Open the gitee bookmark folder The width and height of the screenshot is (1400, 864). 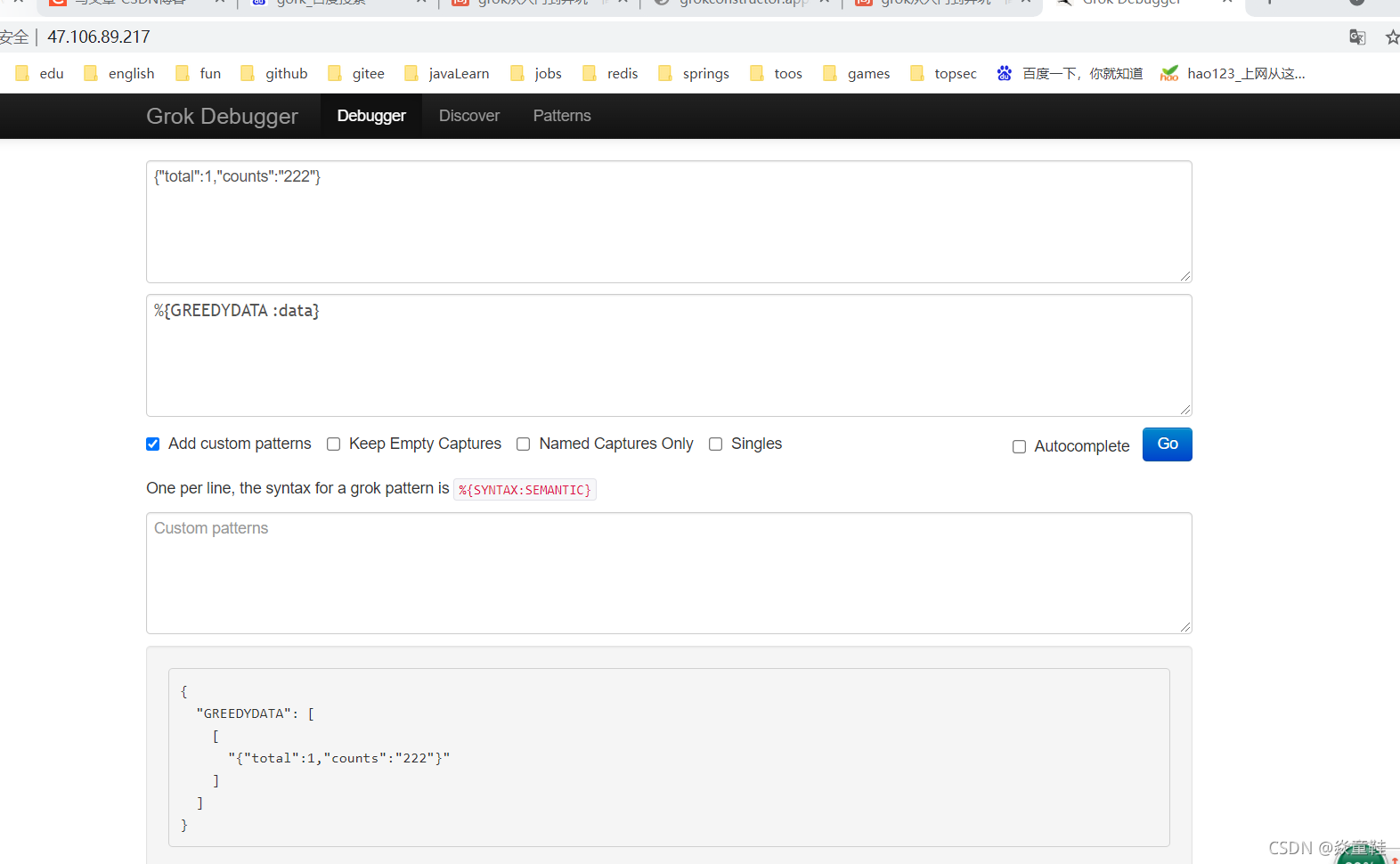pos(356,74)
